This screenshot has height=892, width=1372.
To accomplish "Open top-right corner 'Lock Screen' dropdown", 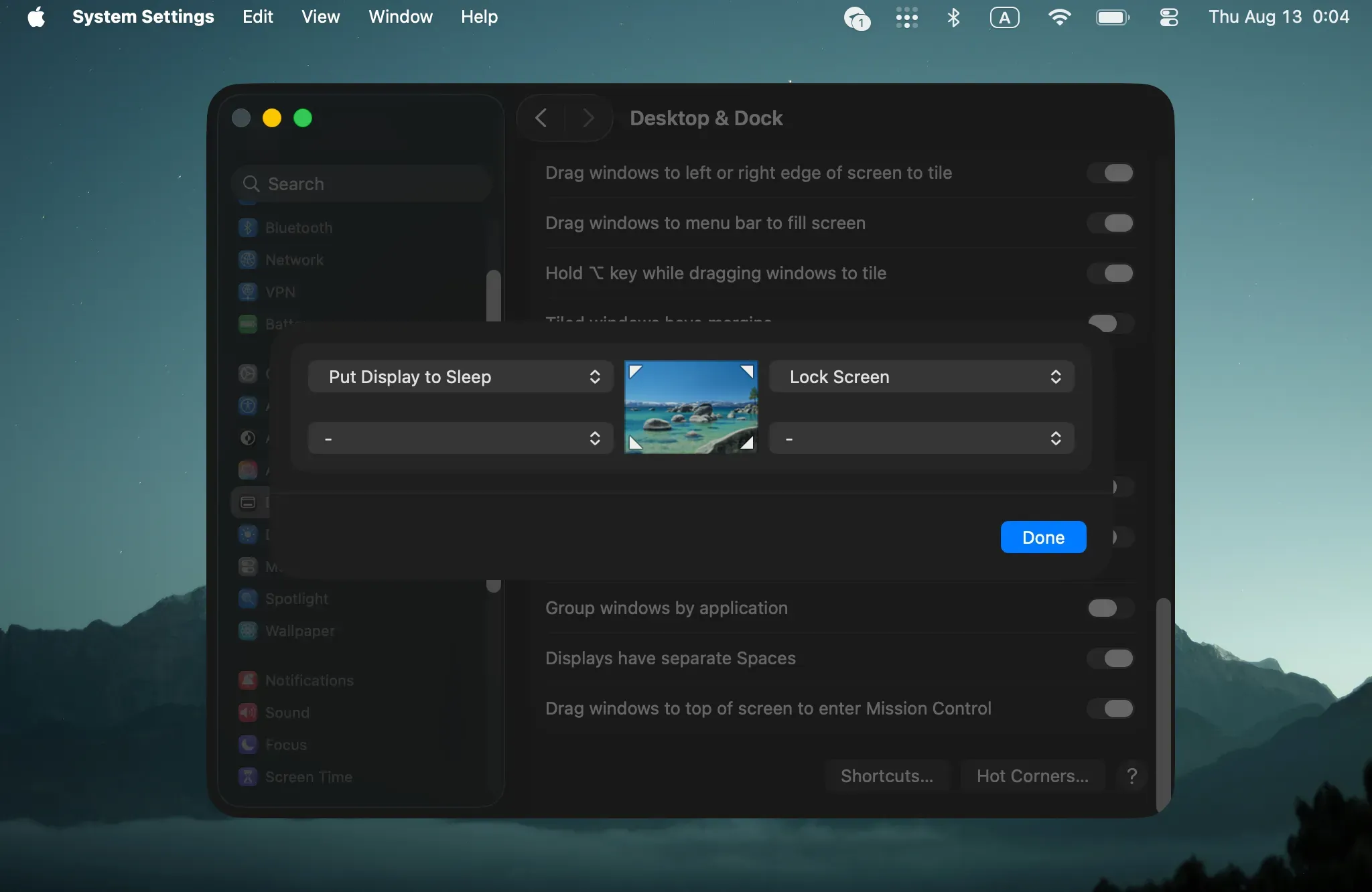I will pos(922,377).
